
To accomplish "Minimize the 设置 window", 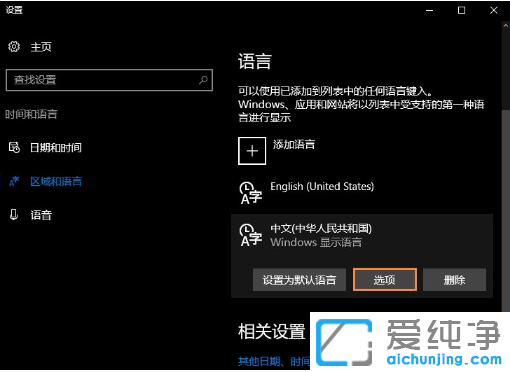I will [x=430, y=10].
